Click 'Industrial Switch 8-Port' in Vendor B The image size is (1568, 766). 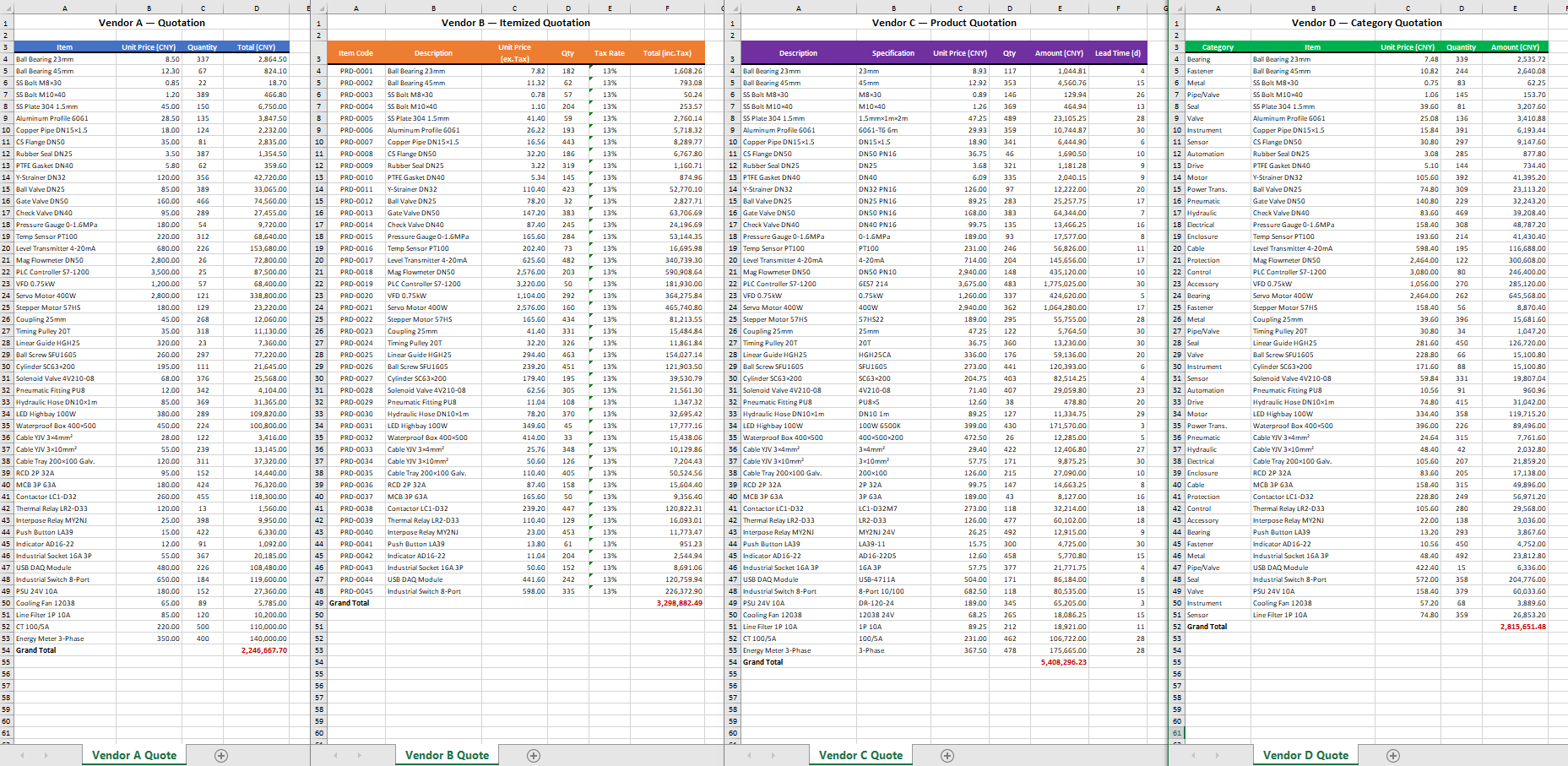[x=433, y=591]
